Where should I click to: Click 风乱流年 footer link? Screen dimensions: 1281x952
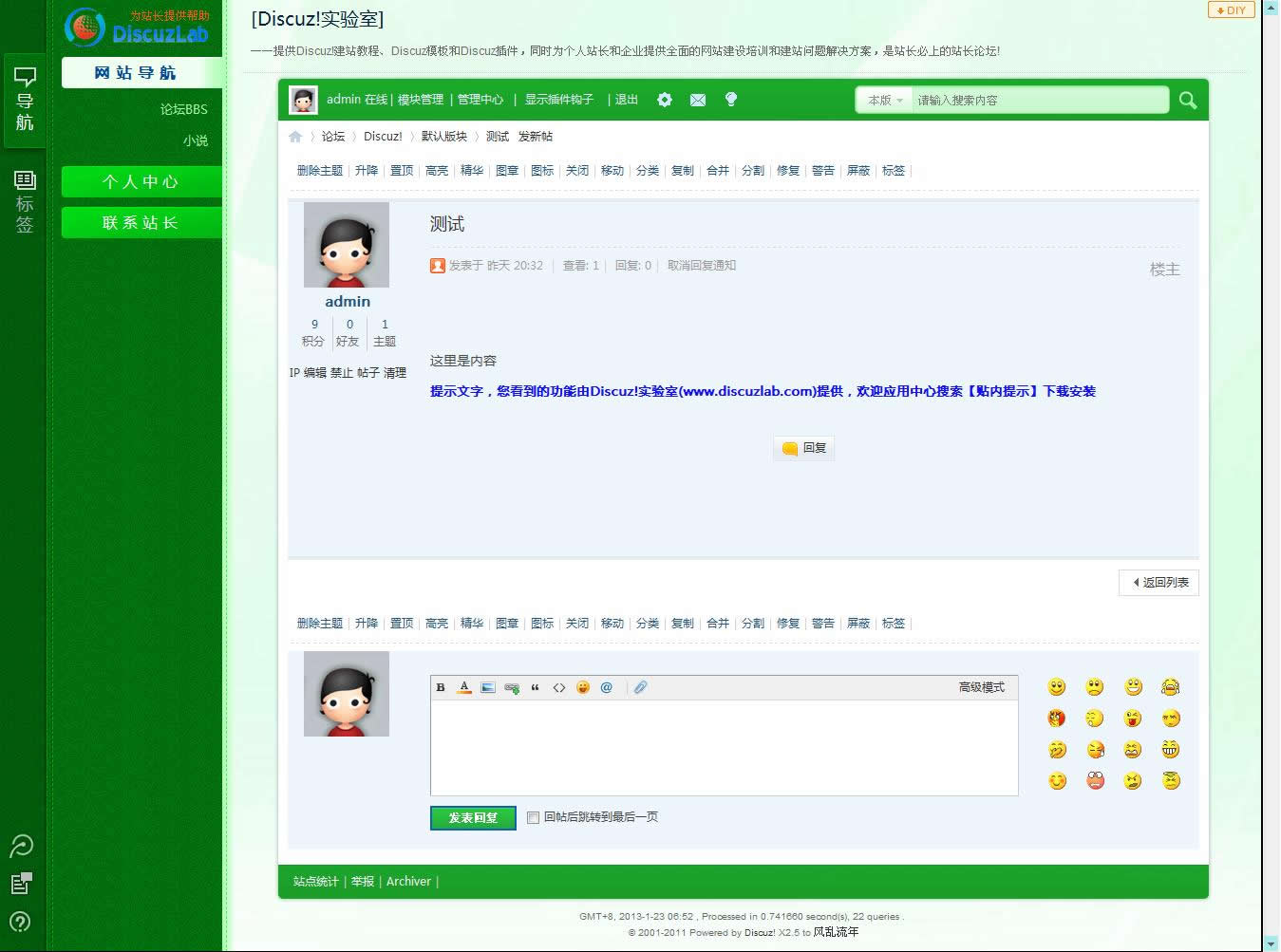[836, 932]
